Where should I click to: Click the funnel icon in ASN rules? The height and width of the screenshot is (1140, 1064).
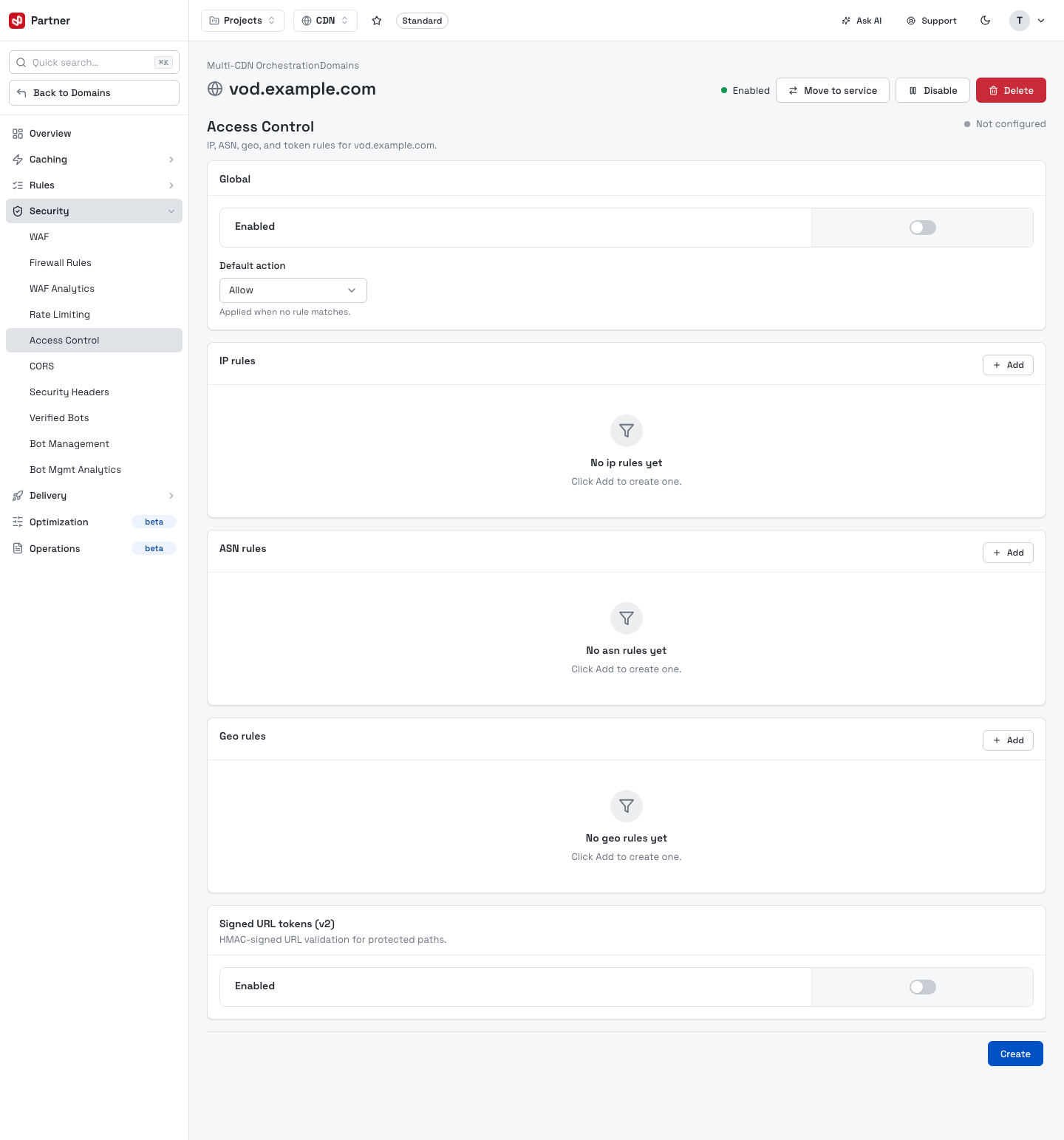(627, 618)
